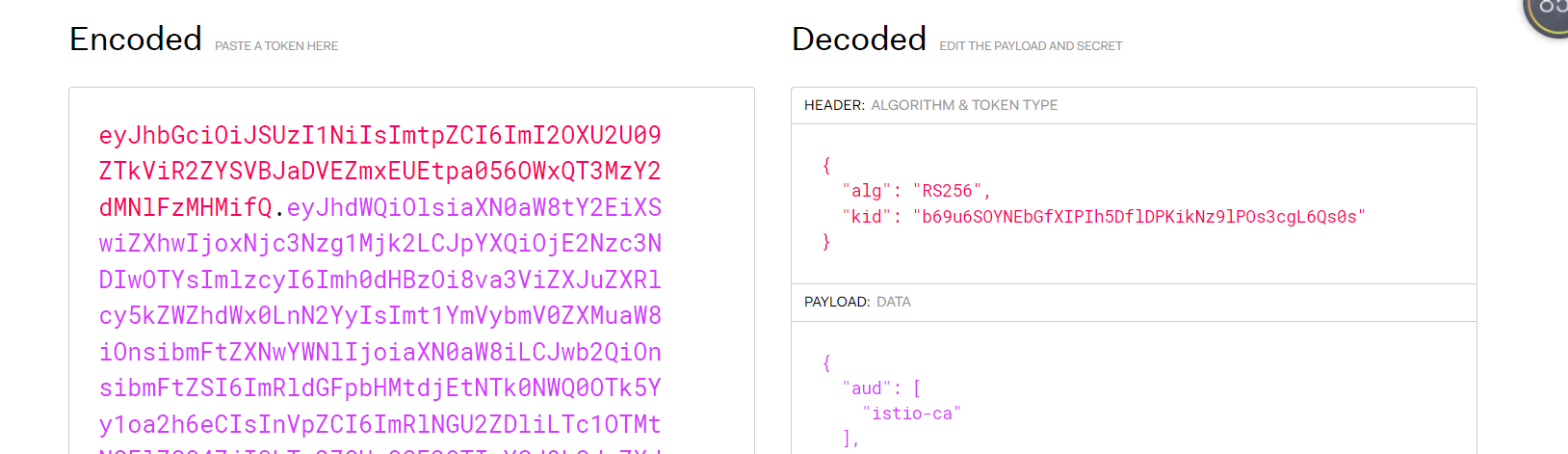The image size is (1568, 454).
Task: Click the token line beginning with y1oa2h6e
Action: pyautogui.click(x=379, y=424)
